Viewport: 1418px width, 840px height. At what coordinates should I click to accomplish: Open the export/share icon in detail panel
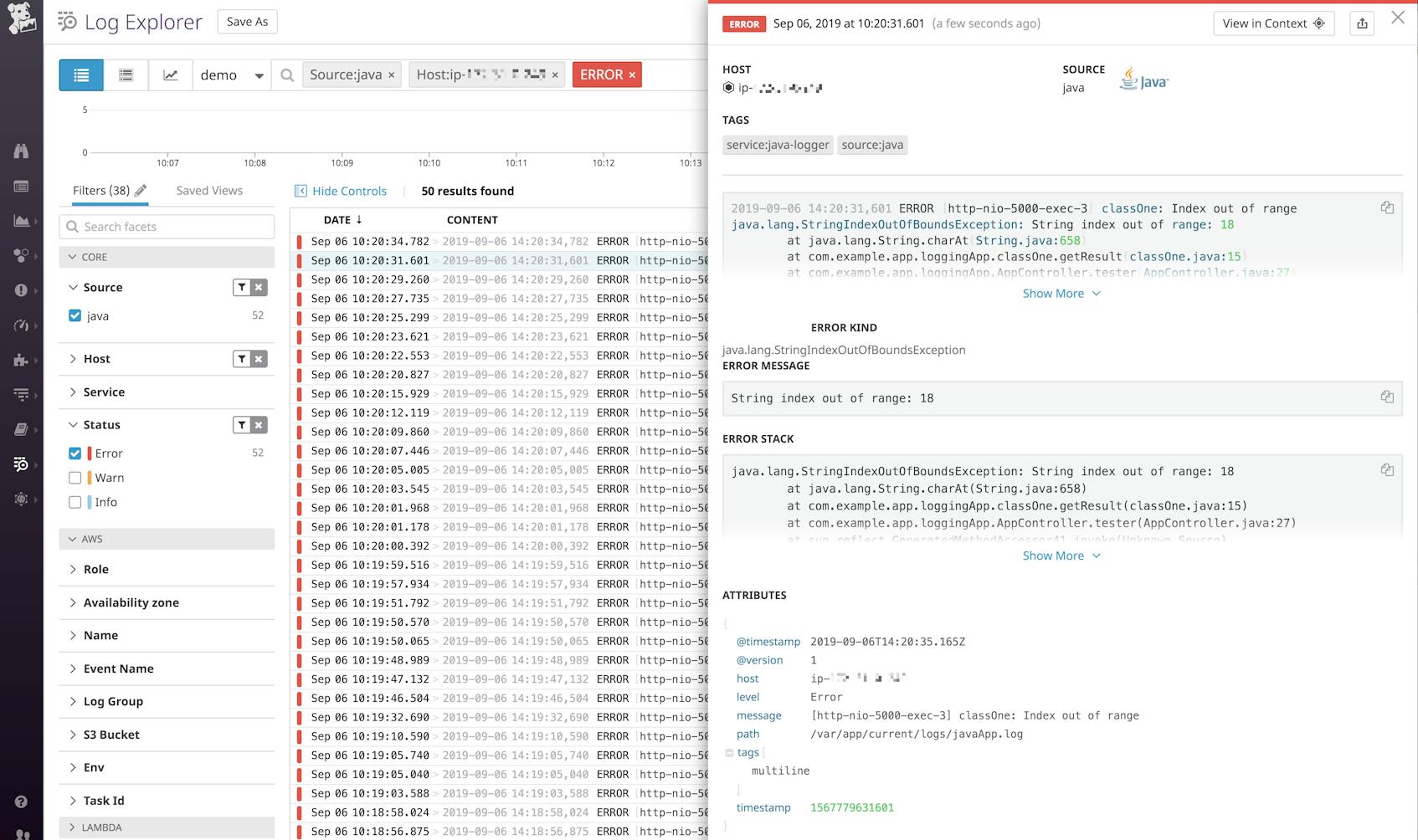[x=1361, y=23]
